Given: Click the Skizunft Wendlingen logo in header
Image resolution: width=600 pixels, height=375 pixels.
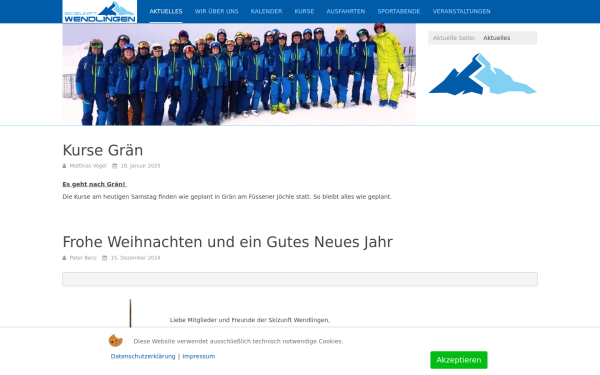Looking at the screenshot, I should pyautogui.click(x=99, y=11).
